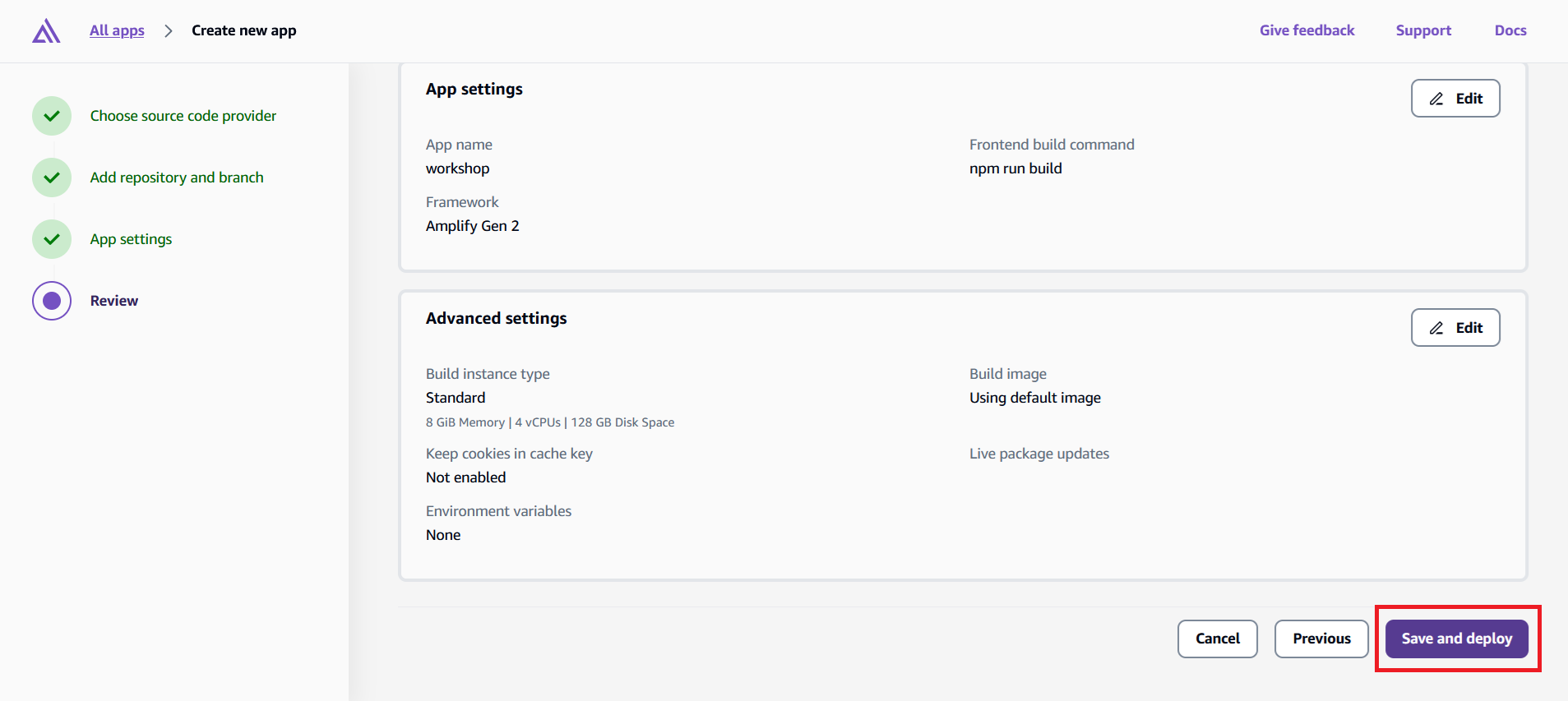Select the Advanced settings card heading
Viewport: 1568px width, 701px height.
coord(497,318)
